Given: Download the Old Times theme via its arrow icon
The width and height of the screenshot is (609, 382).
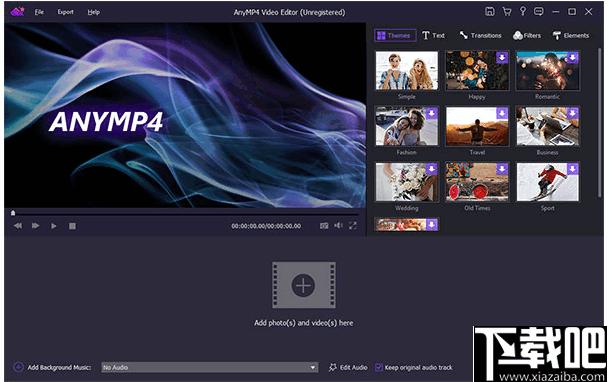Looking at the screenshot, I should (502, 169).
